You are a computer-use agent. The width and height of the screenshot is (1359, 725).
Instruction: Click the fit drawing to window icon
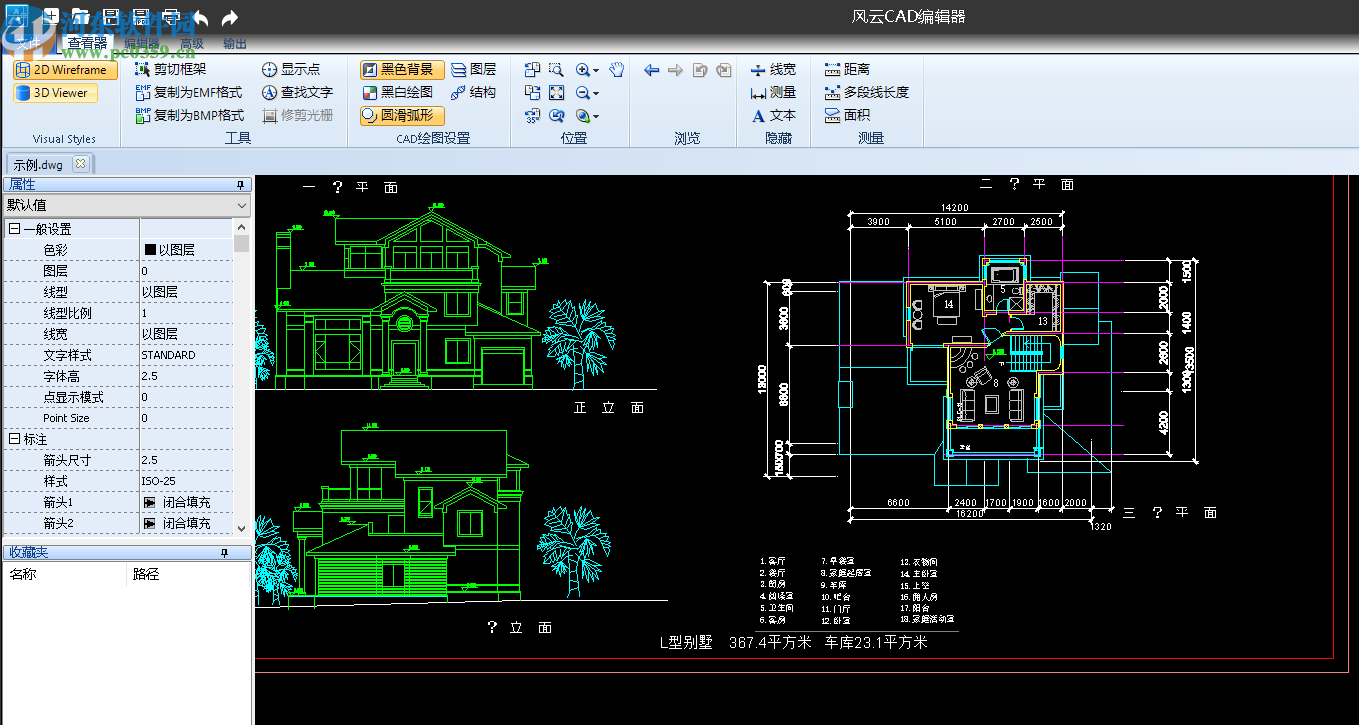[556, 92]
